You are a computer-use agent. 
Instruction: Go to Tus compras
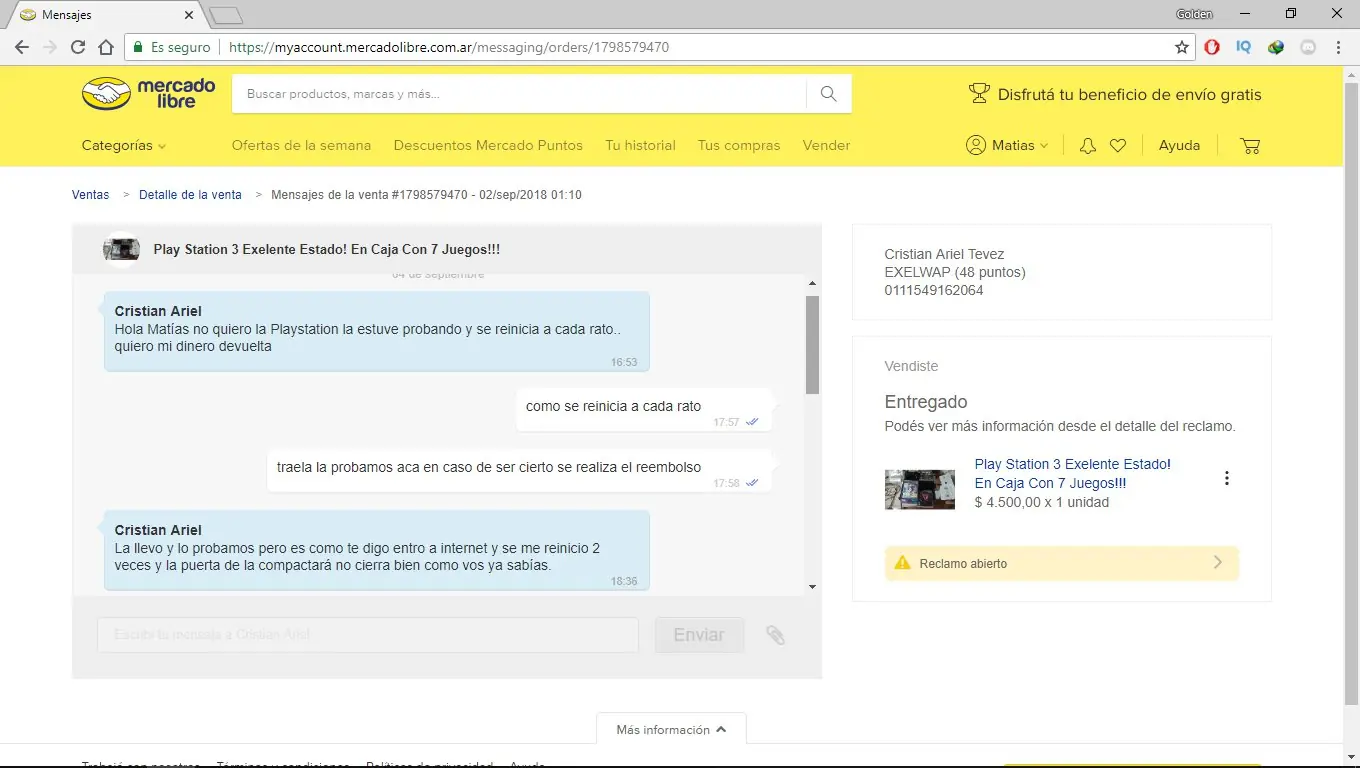pos(739,146)
